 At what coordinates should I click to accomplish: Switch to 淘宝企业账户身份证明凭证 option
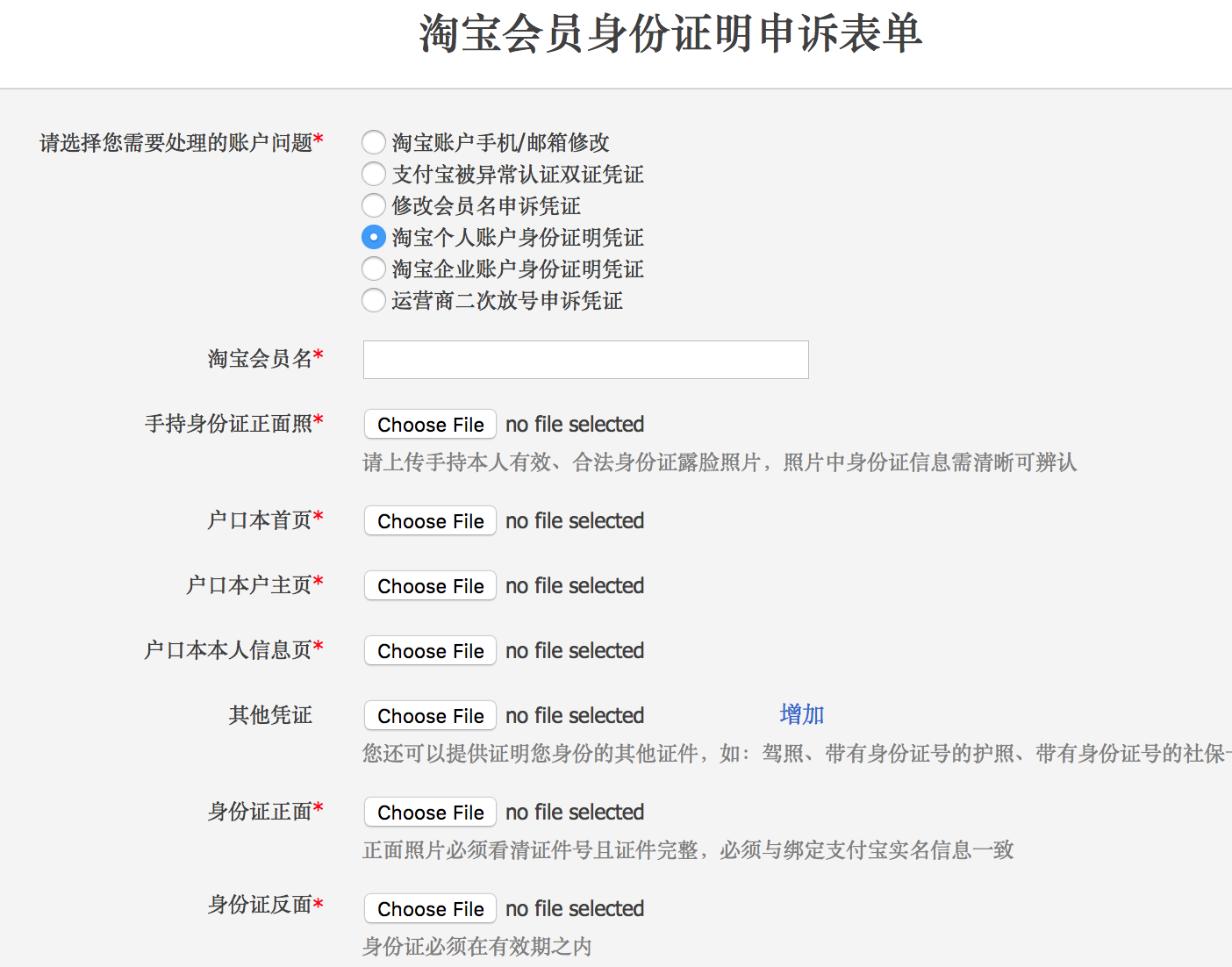click(x=373, y=269)
